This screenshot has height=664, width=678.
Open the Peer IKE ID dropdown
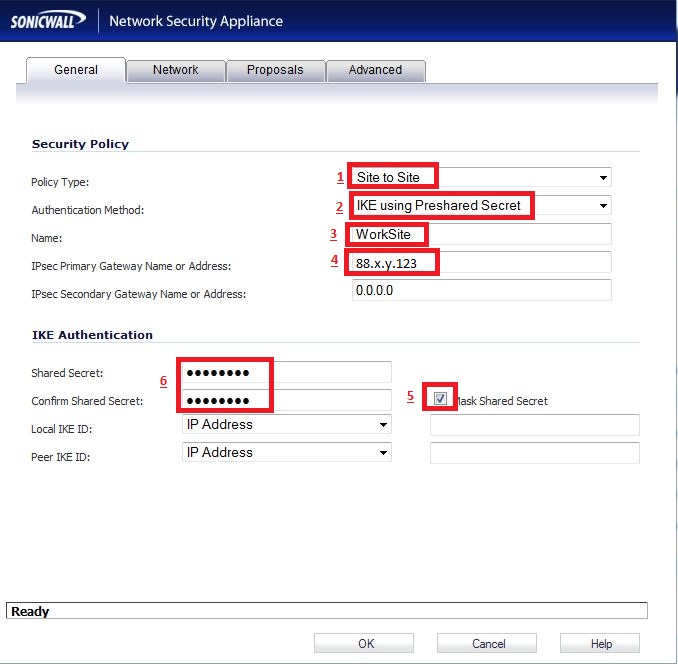[x=285, y=453]
